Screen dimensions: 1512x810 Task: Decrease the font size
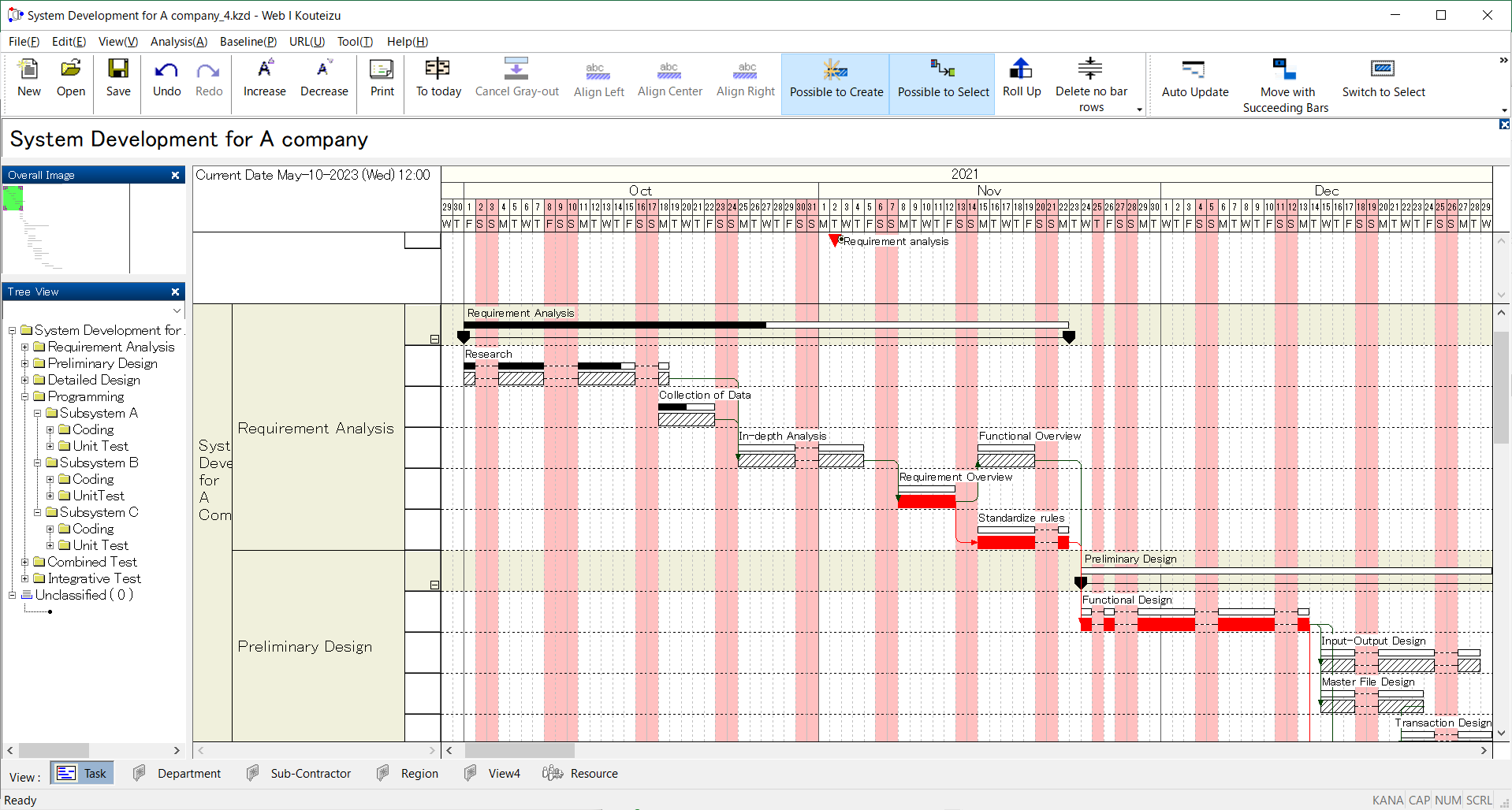[324, 79]
